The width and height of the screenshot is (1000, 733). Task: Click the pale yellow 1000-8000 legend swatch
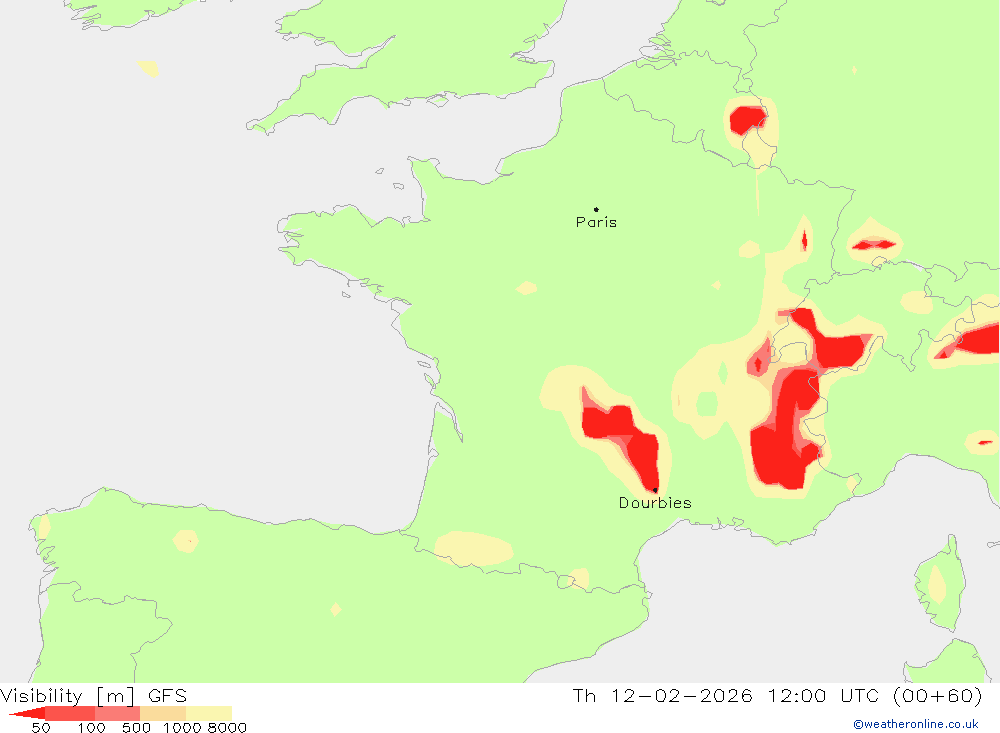[x=209, y=713]
